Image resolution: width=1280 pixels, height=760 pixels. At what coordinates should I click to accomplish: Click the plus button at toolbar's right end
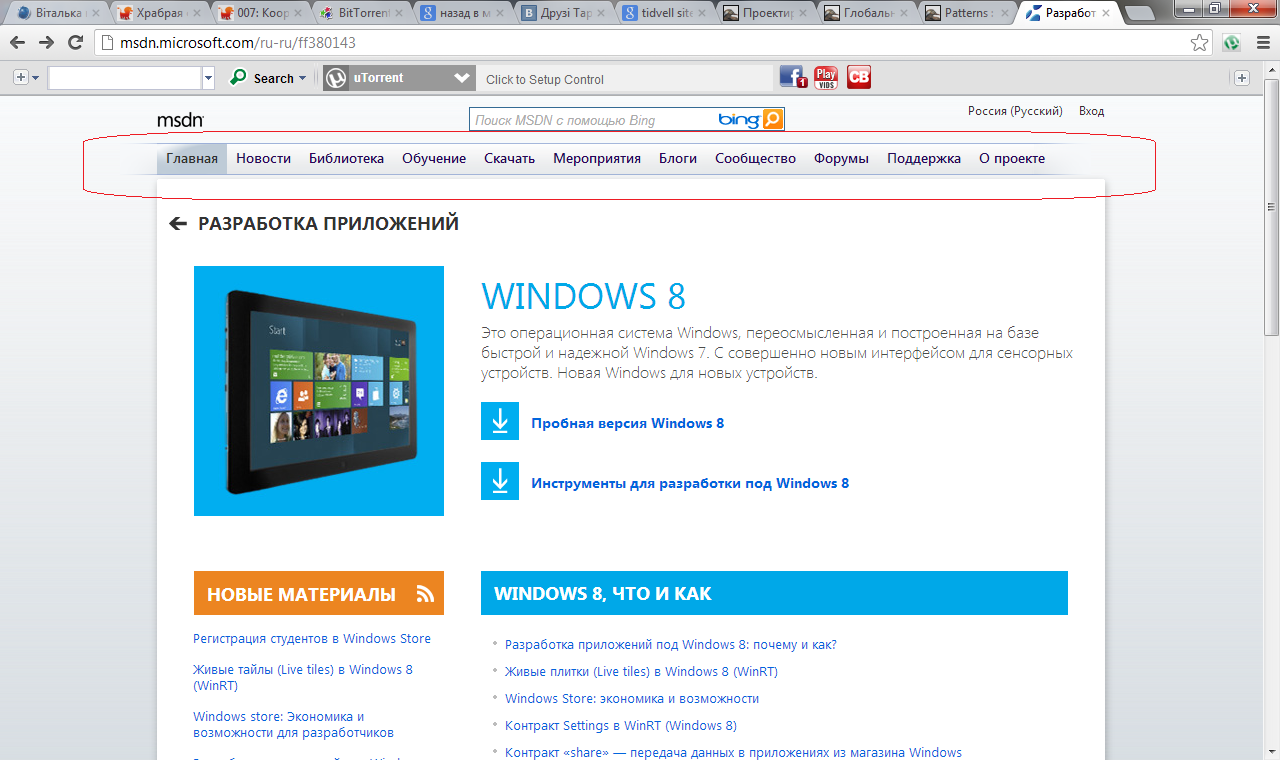click(x=1241, y=78)
